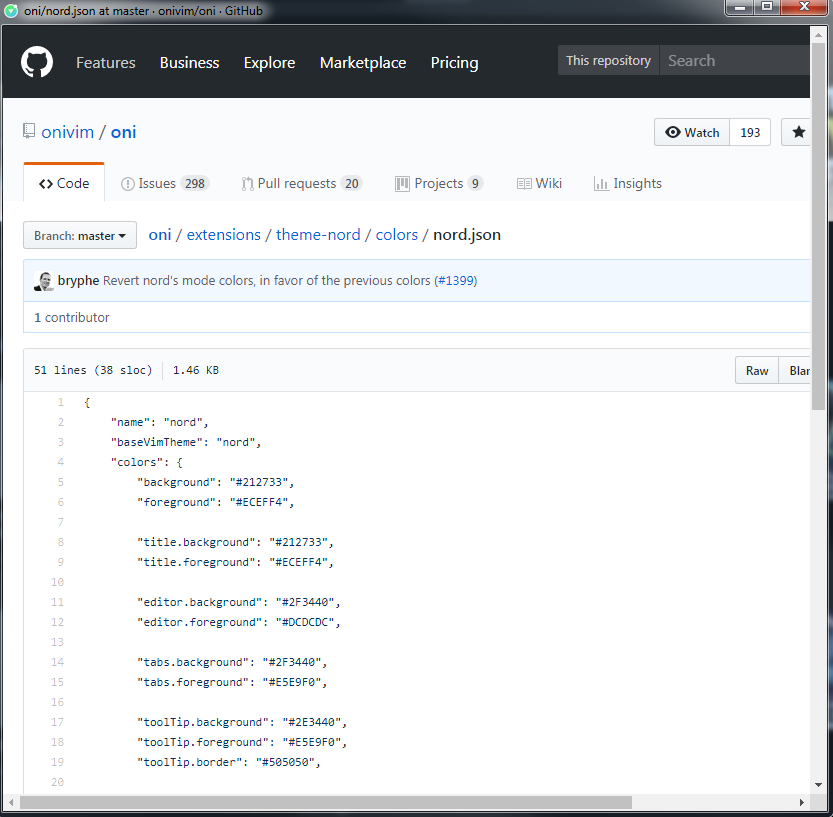
Task: Open the Marketplace menu item
Action: [x=363, y=62]
